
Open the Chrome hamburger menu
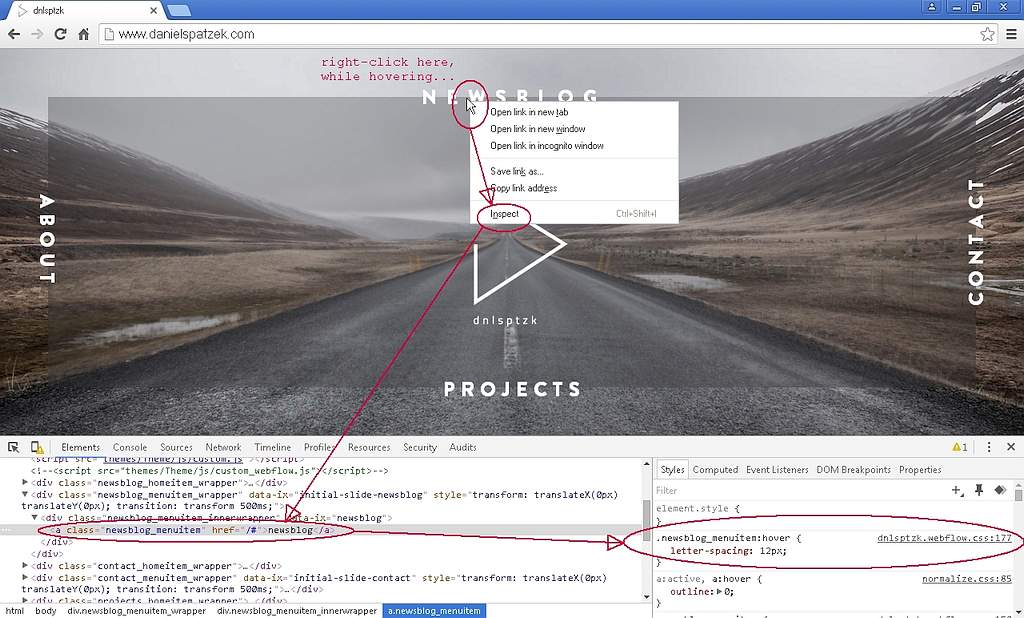tap(1011, 34)
